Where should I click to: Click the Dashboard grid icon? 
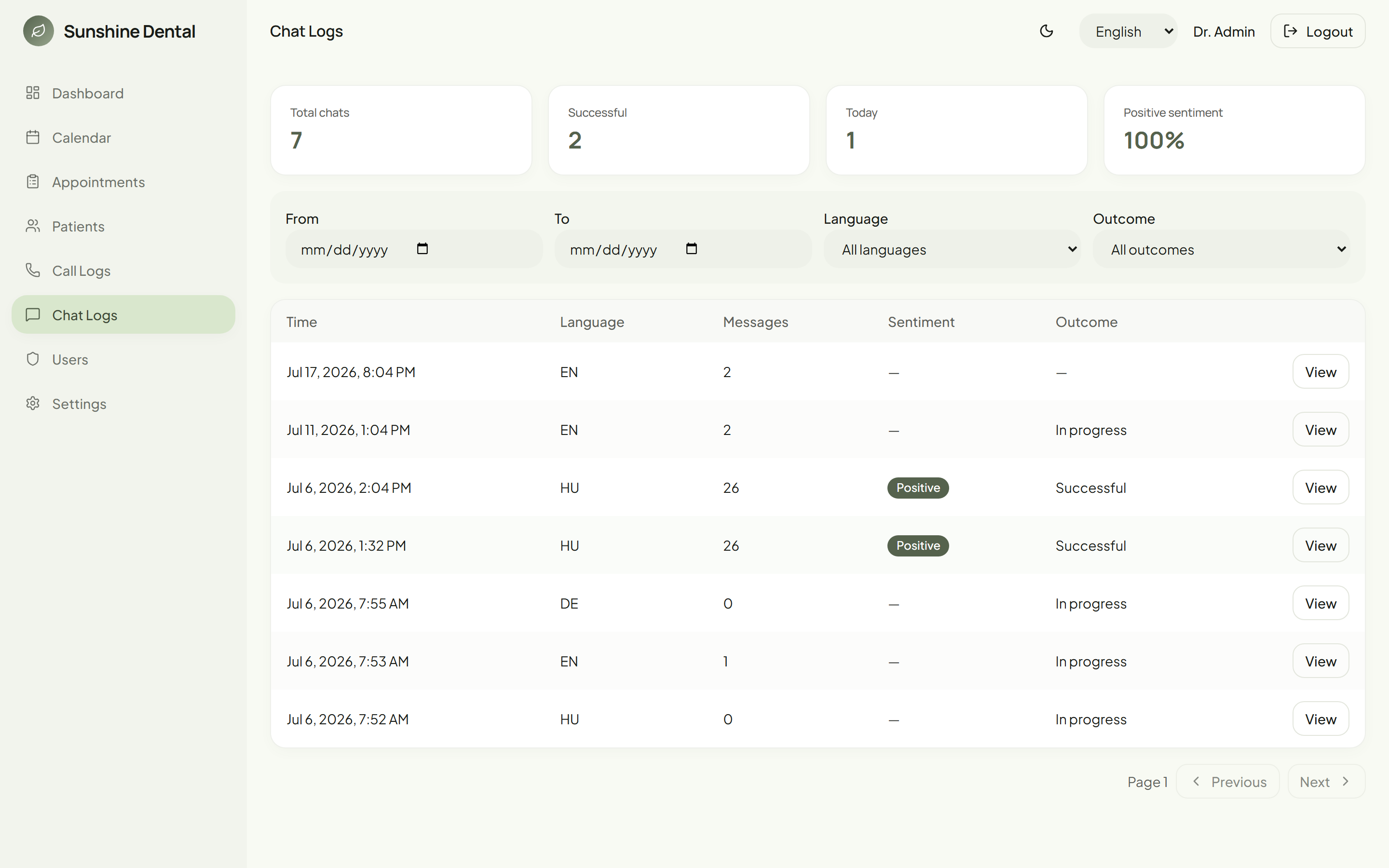pos(33,93)
